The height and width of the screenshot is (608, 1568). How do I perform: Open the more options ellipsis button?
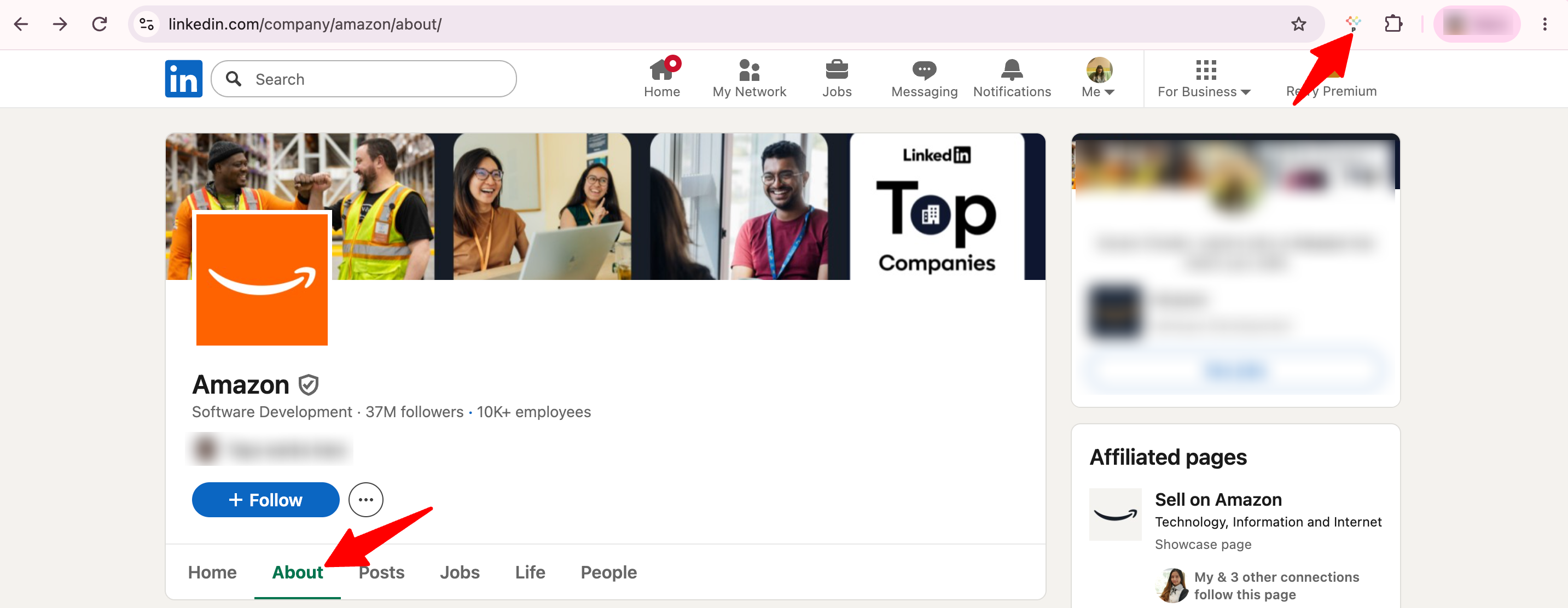[365, 500]
